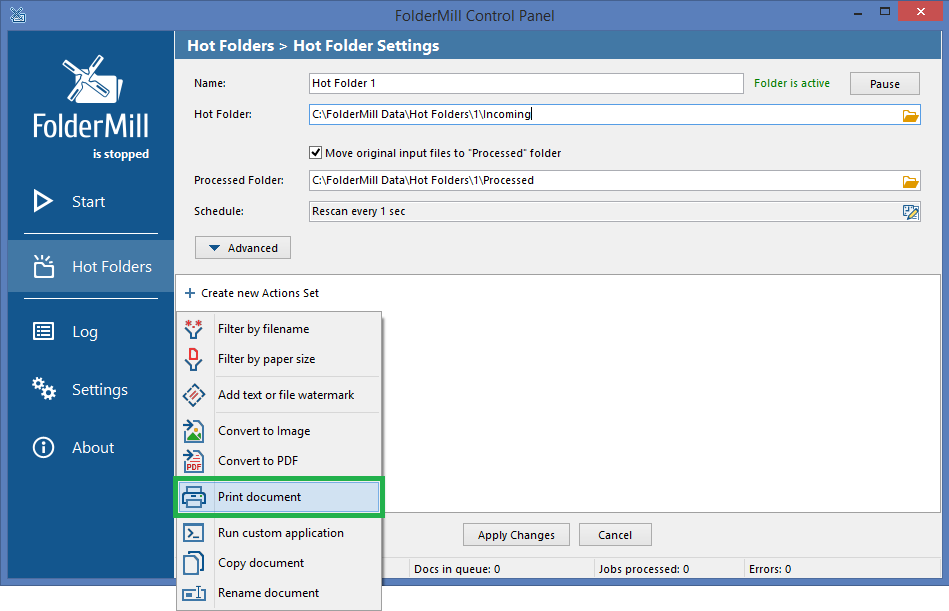Go back to Hot Folders breadcrumb

click(x=231, y=45)
